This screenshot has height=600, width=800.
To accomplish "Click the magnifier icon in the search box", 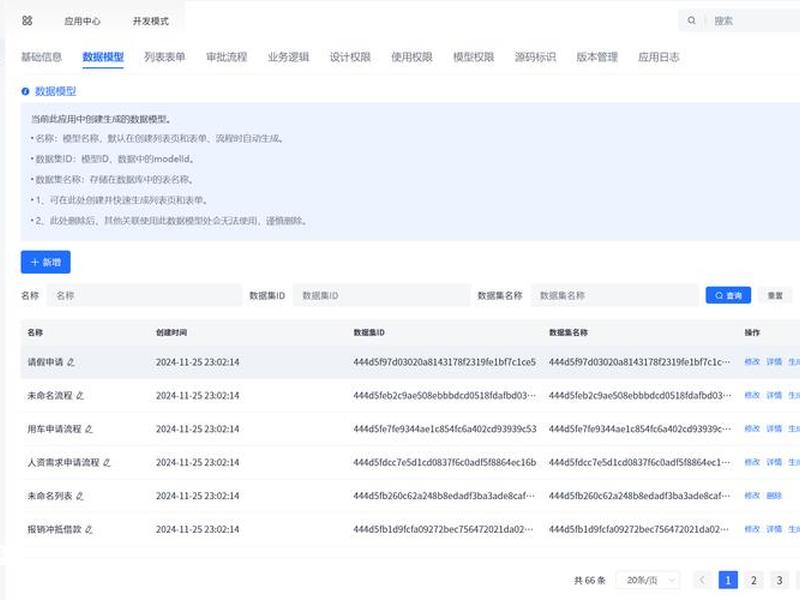I will (691, 20).
